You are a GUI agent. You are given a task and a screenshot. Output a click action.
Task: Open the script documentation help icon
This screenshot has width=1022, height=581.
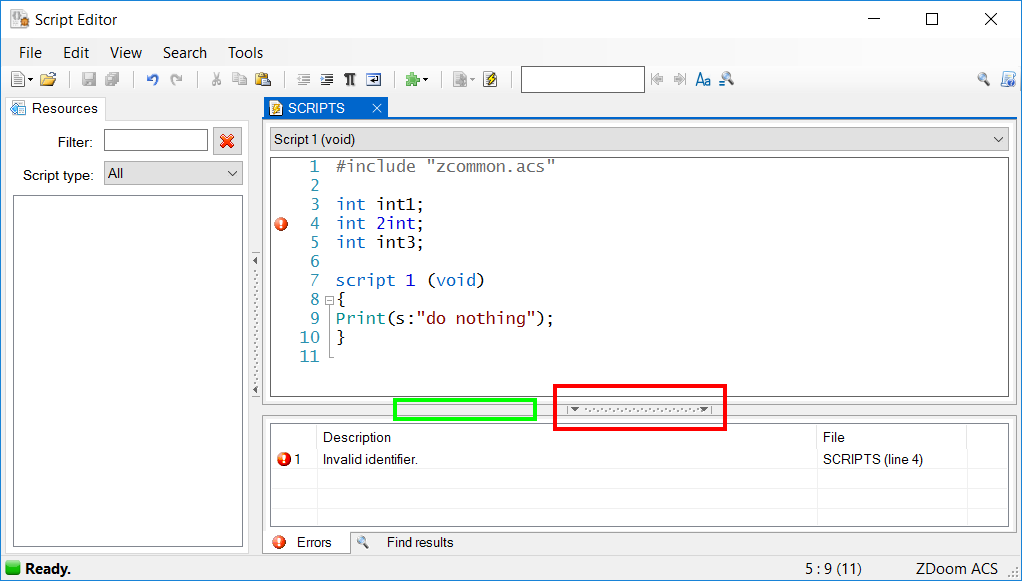1008,79
